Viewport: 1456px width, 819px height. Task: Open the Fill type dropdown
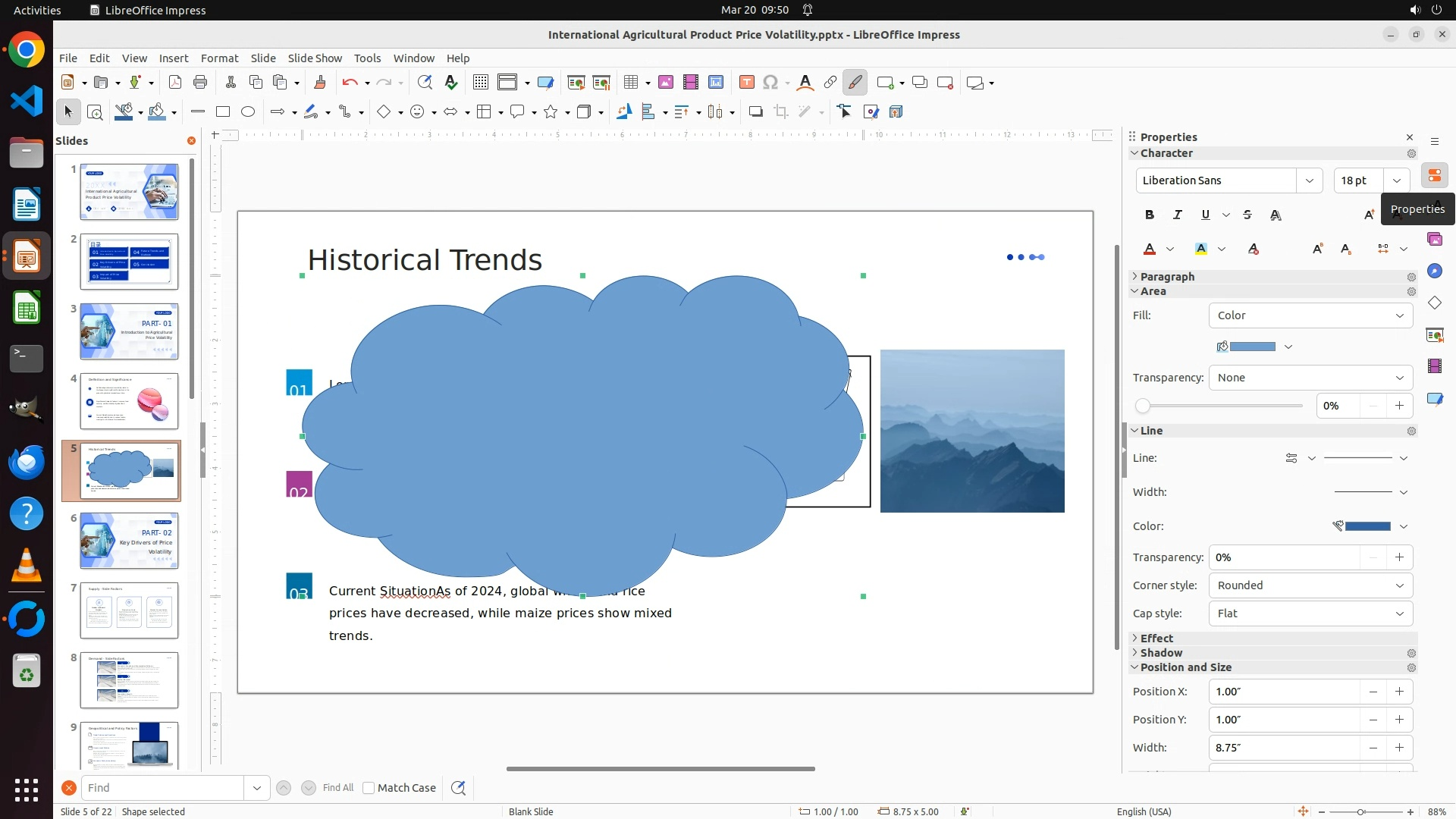coord(1310,315)
